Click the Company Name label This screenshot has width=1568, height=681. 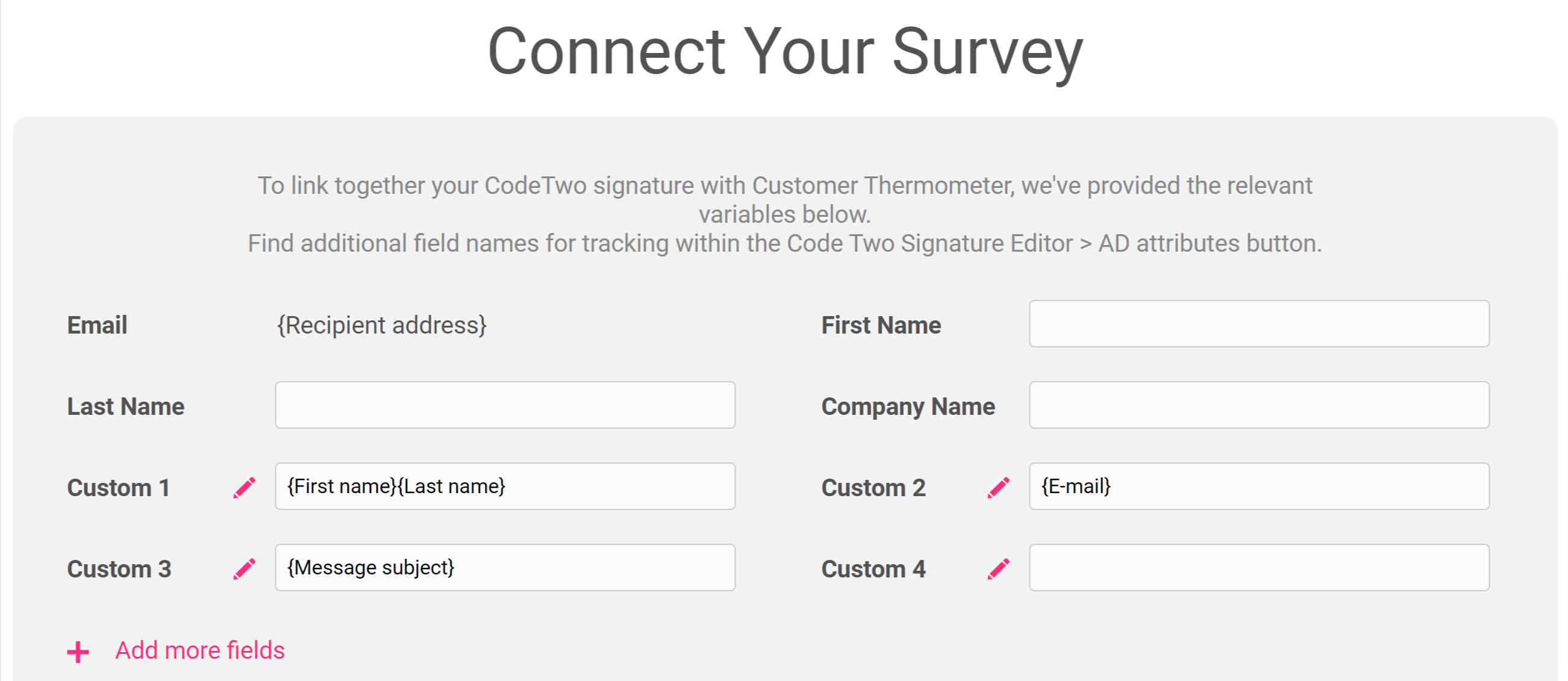point(908,406)
